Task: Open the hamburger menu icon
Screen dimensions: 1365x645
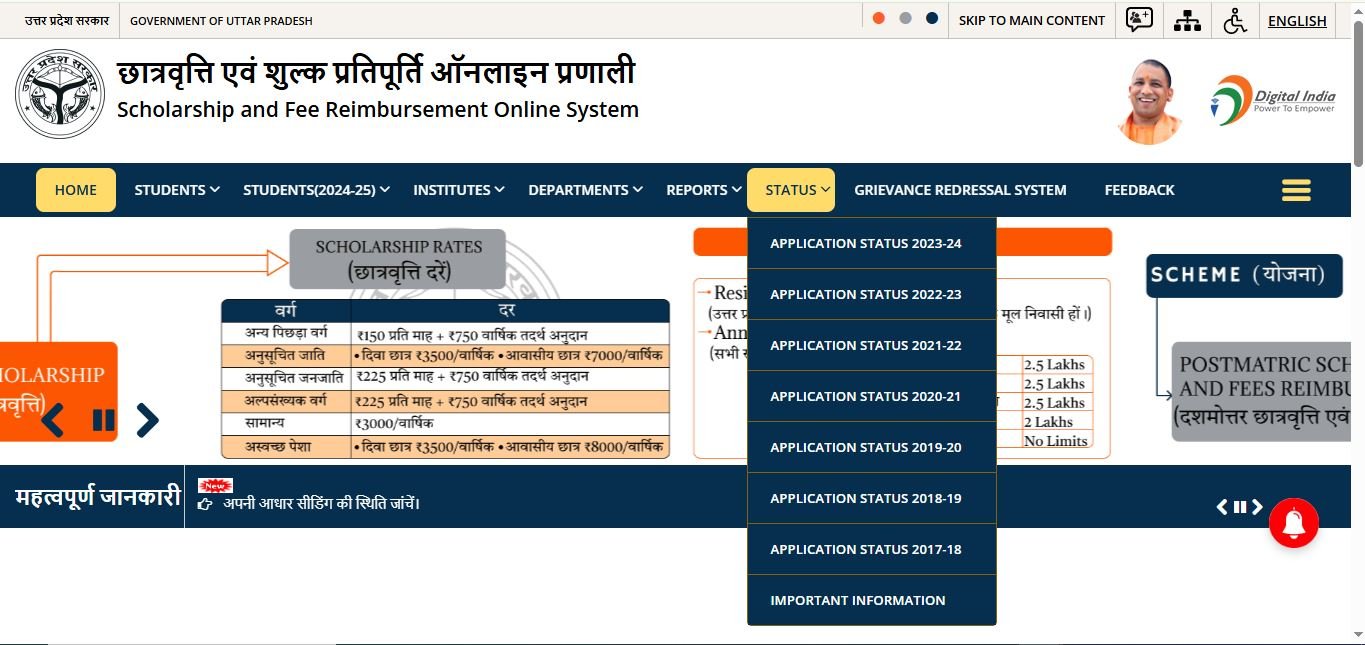Action: (x=1295, y=190)
